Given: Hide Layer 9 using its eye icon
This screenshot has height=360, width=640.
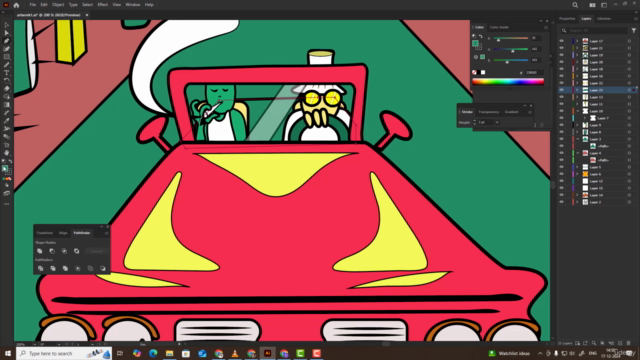Looking at the screenshot, I should (x=562, y=125).
